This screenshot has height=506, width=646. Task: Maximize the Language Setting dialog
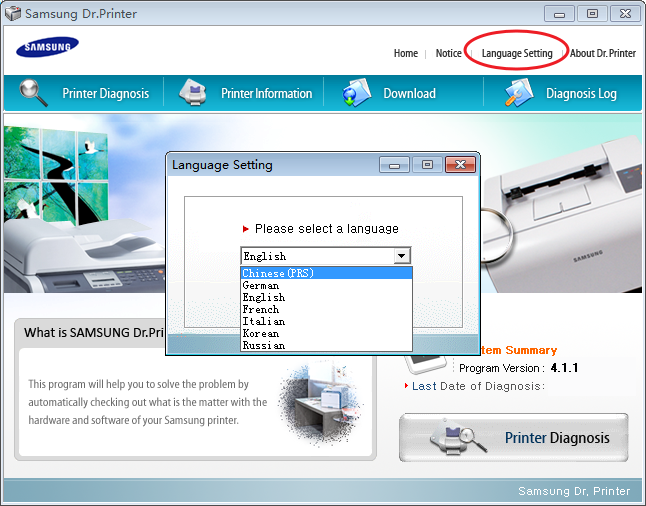[427, 165]
